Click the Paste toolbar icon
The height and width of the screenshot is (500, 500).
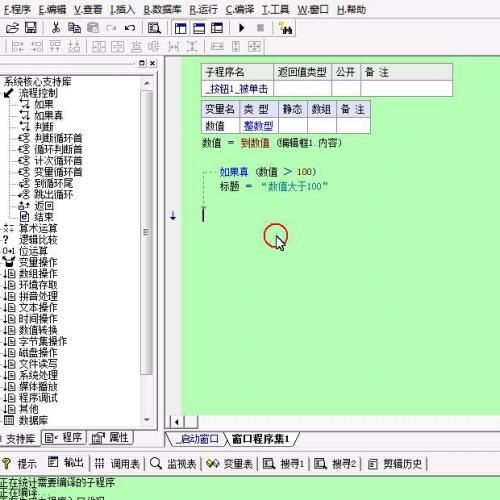(x=93, y=28)
